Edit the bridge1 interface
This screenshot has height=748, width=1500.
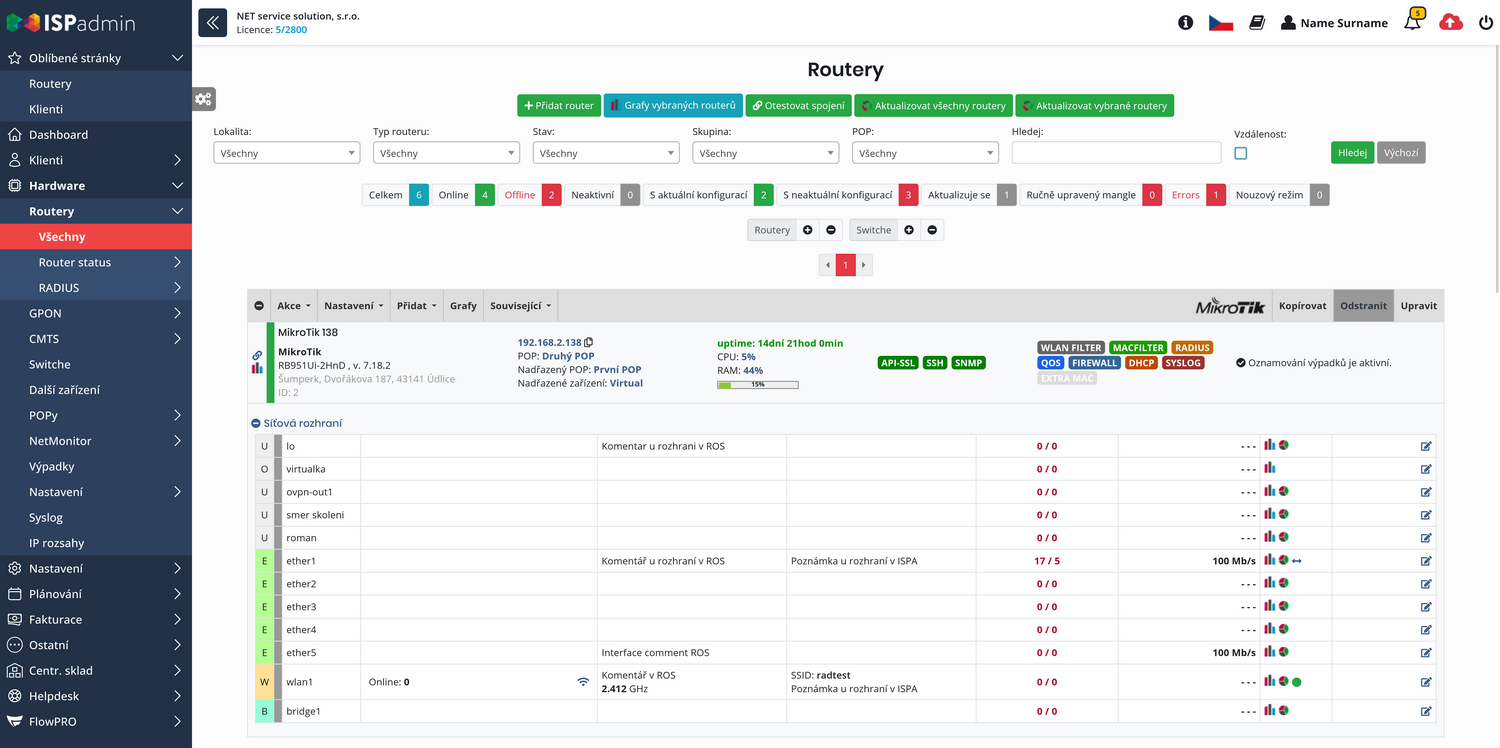point(1426,711)
